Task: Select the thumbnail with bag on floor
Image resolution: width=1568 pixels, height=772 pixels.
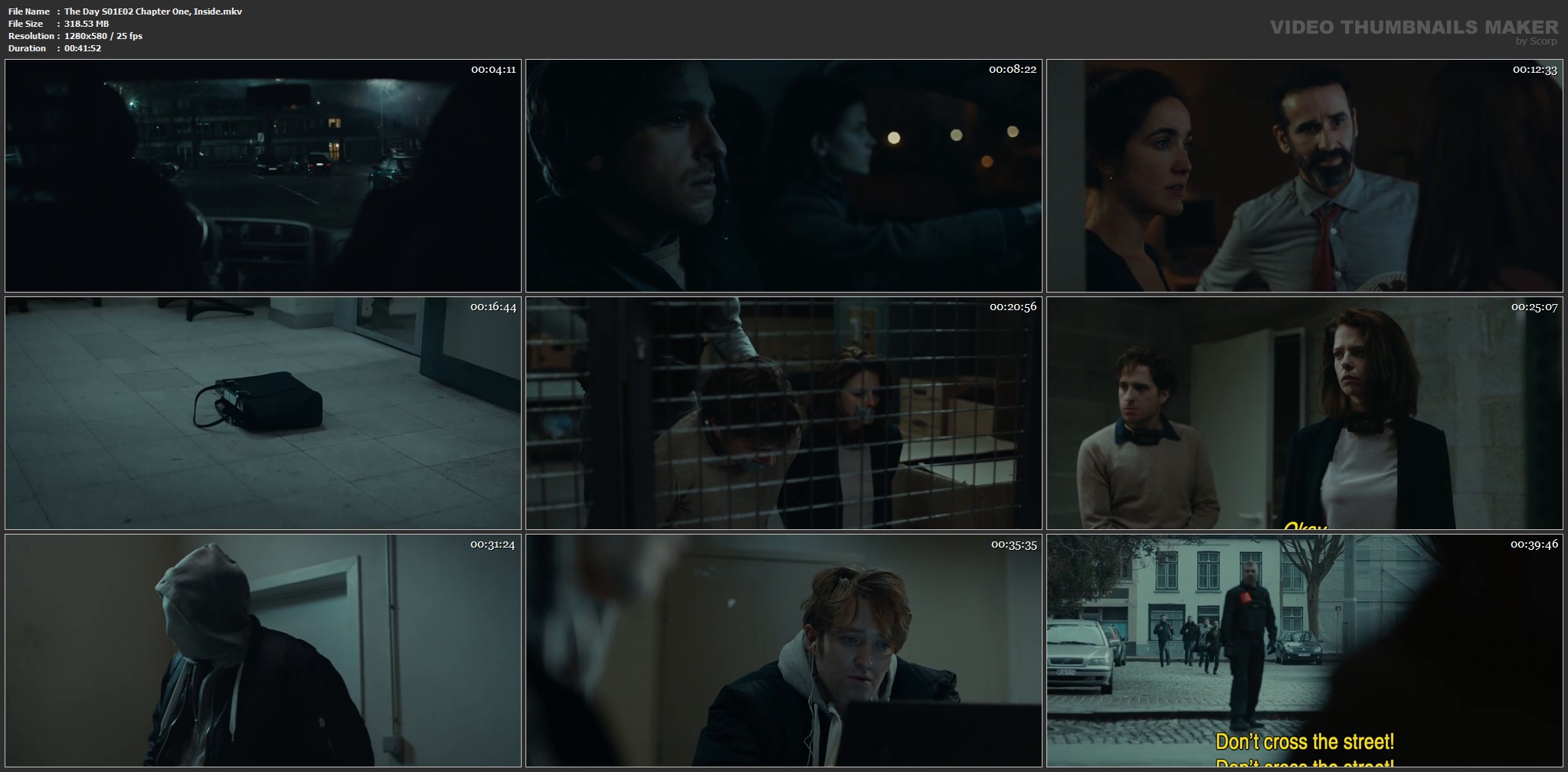Action: coord(263,414)
